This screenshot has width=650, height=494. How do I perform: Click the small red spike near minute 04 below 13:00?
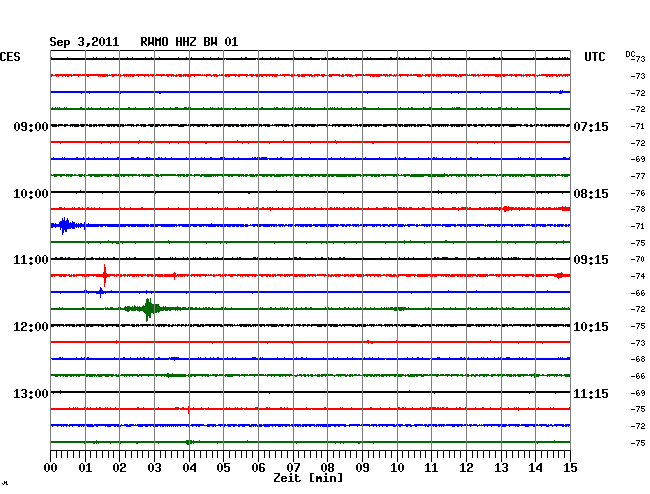(189, 409)
